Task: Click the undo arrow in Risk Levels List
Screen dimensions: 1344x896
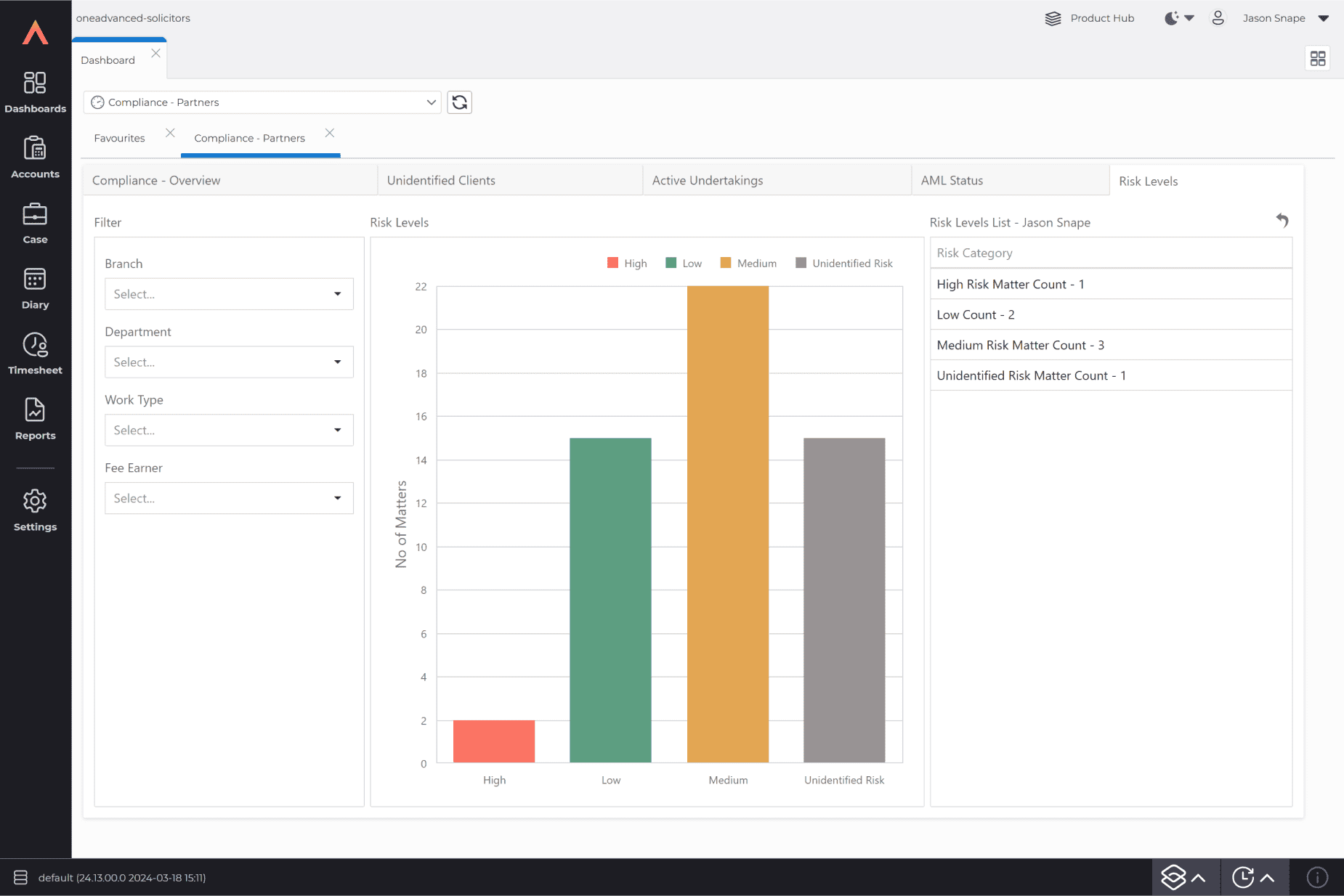Action: coord(1282,220)
